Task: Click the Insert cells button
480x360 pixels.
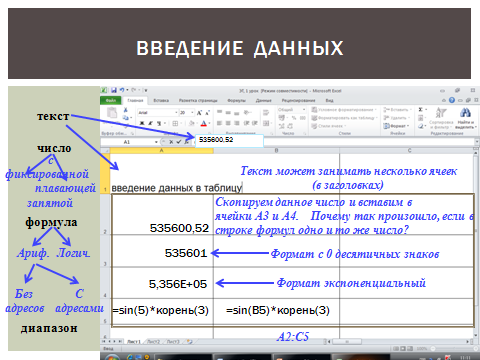Action: pos(397,110)
